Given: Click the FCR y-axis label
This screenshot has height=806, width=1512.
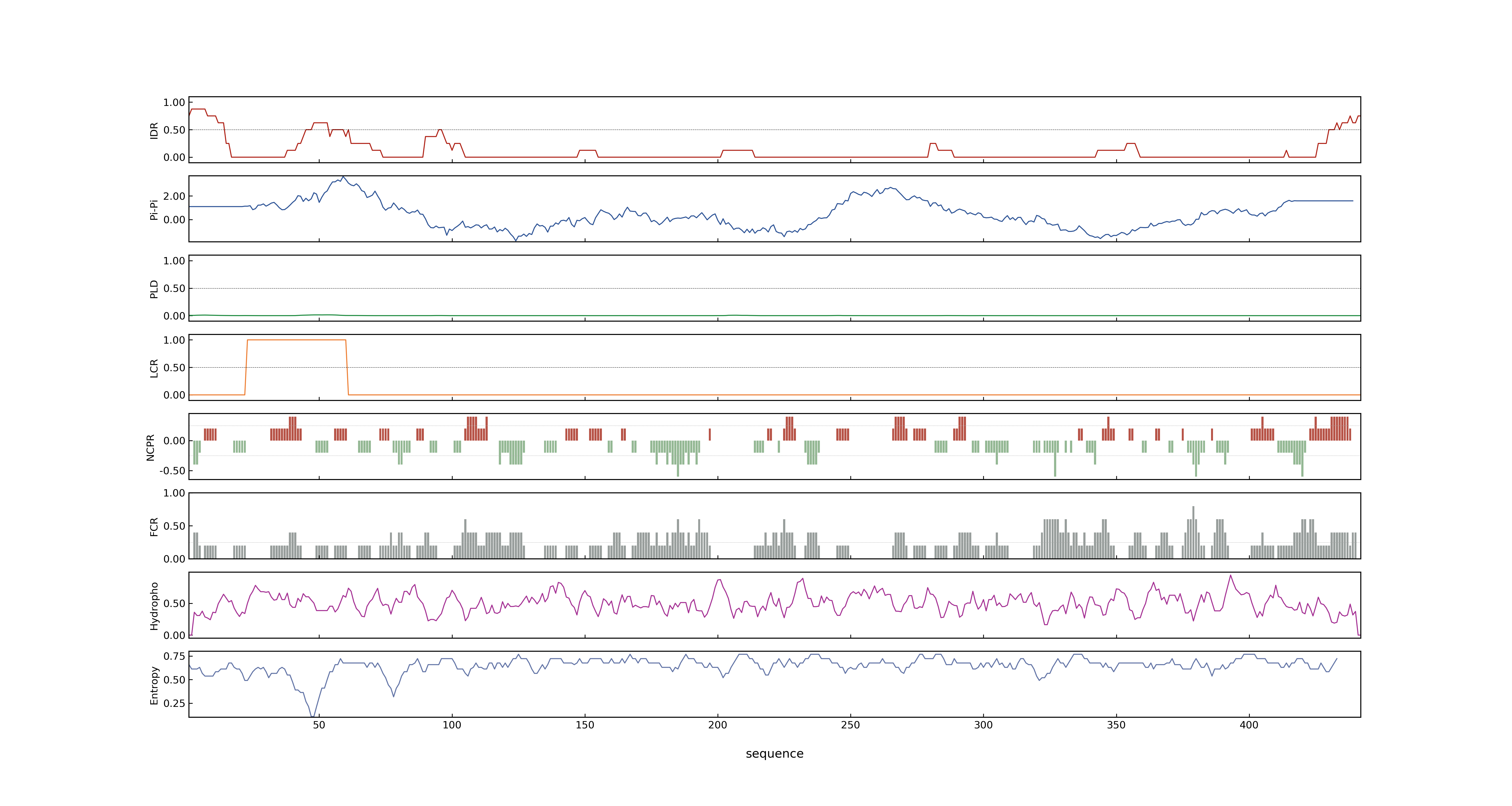Looking at the screenshot, I should pyautogui.click(x=154, y=526).
